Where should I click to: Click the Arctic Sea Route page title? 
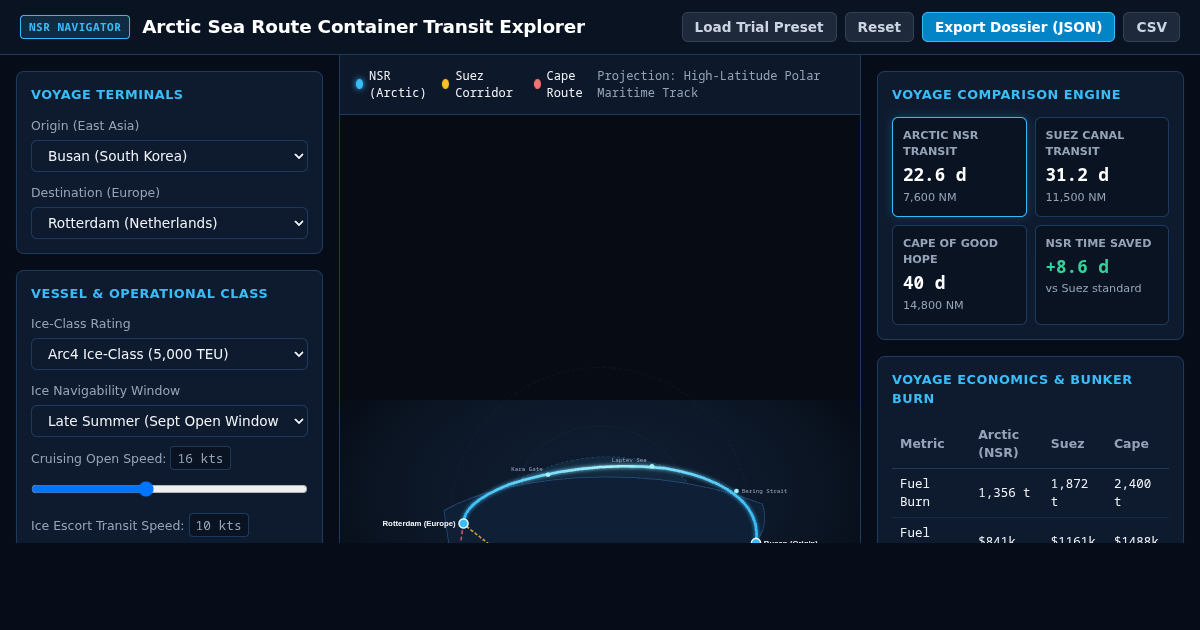363,27
